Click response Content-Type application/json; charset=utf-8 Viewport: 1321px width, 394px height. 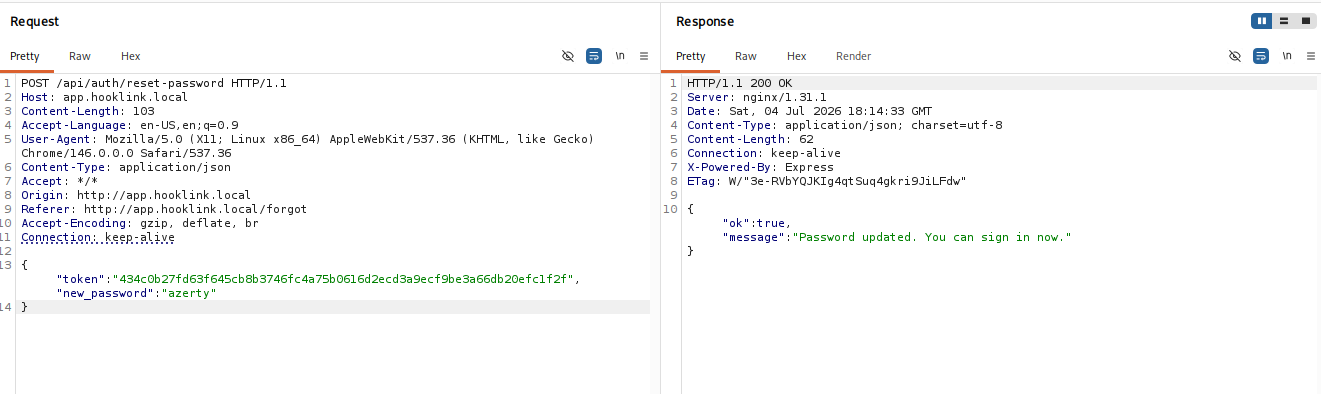(x=844, y=125)
